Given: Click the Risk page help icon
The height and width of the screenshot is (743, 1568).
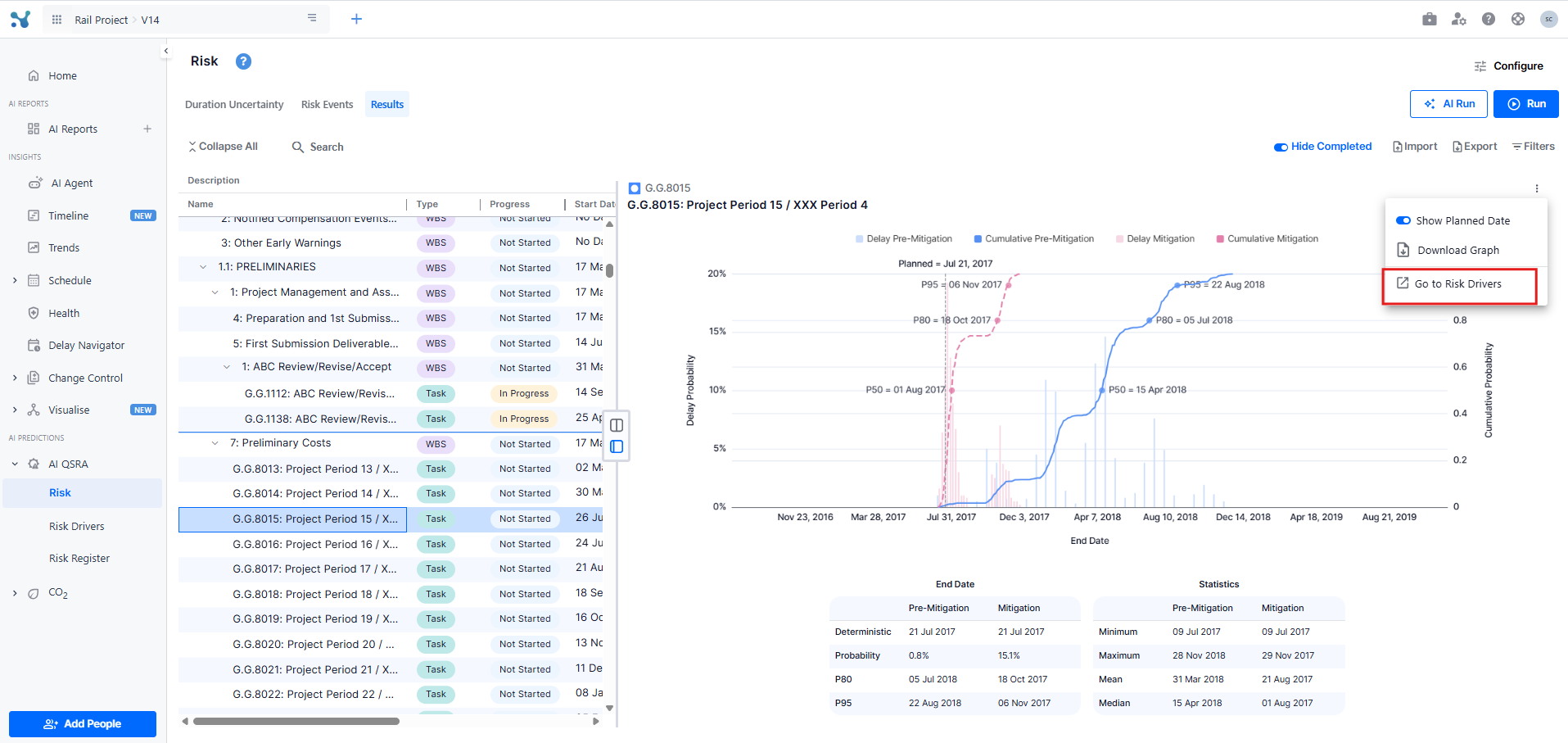Looking at the screenshot, I should tap(243, 61).
